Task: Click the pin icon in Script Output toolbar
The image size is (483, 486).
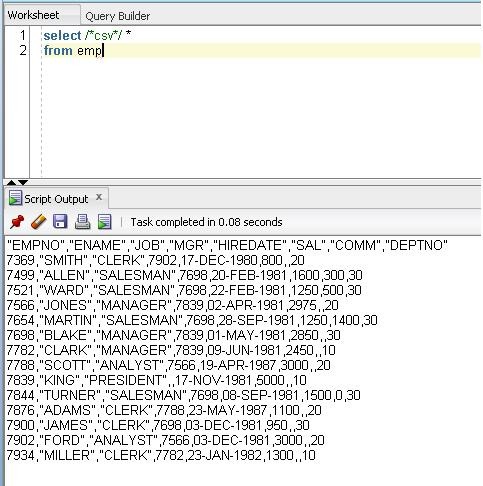Action: click(x=17, y=222)
